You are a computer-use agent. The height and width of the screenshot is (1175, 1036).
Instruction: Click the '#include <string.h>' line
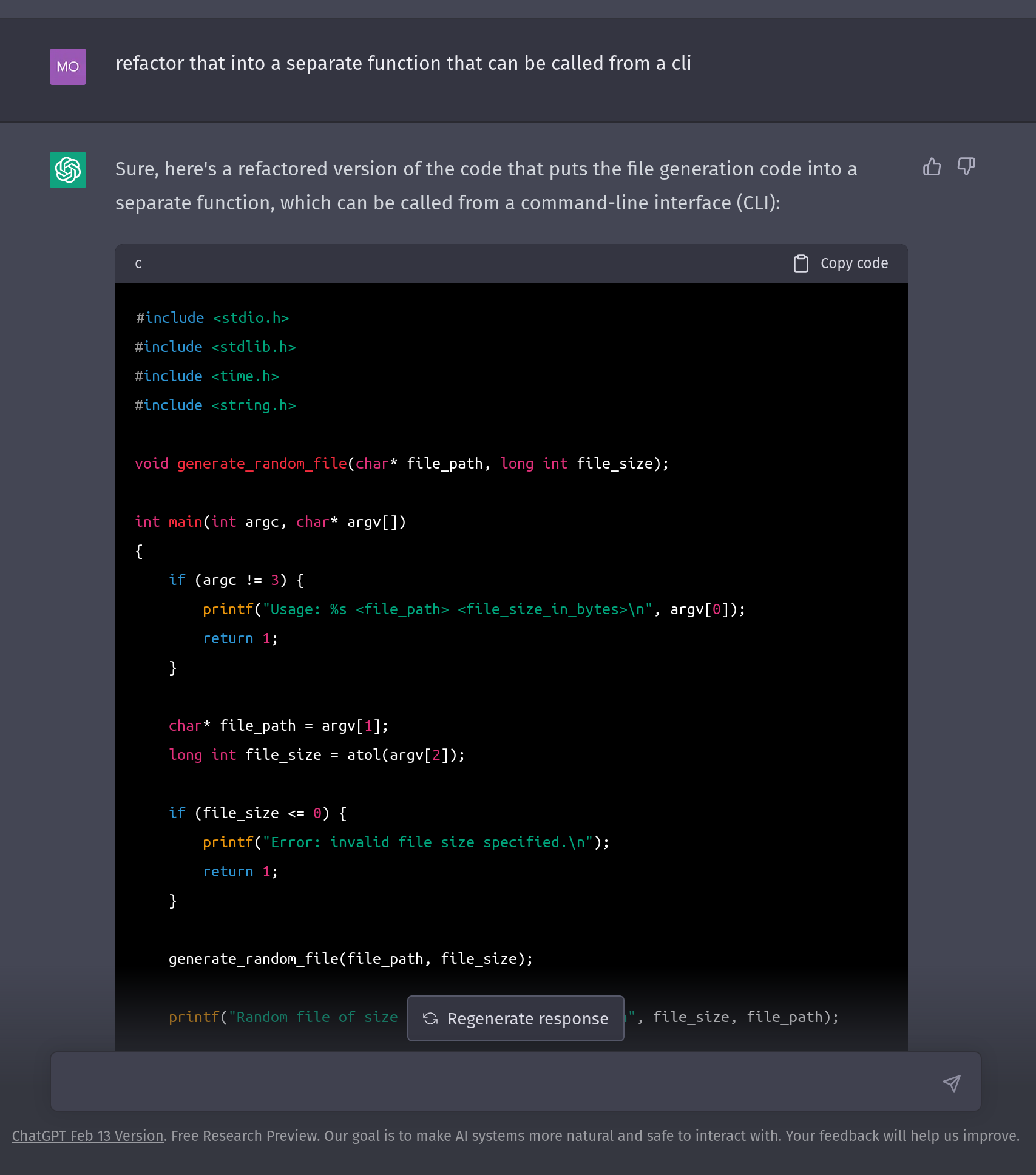coord(215,405)
